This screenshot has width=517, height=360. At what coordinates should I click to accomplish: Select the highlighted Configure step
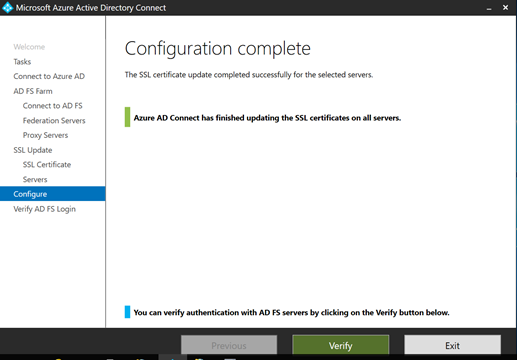point(53,194)
